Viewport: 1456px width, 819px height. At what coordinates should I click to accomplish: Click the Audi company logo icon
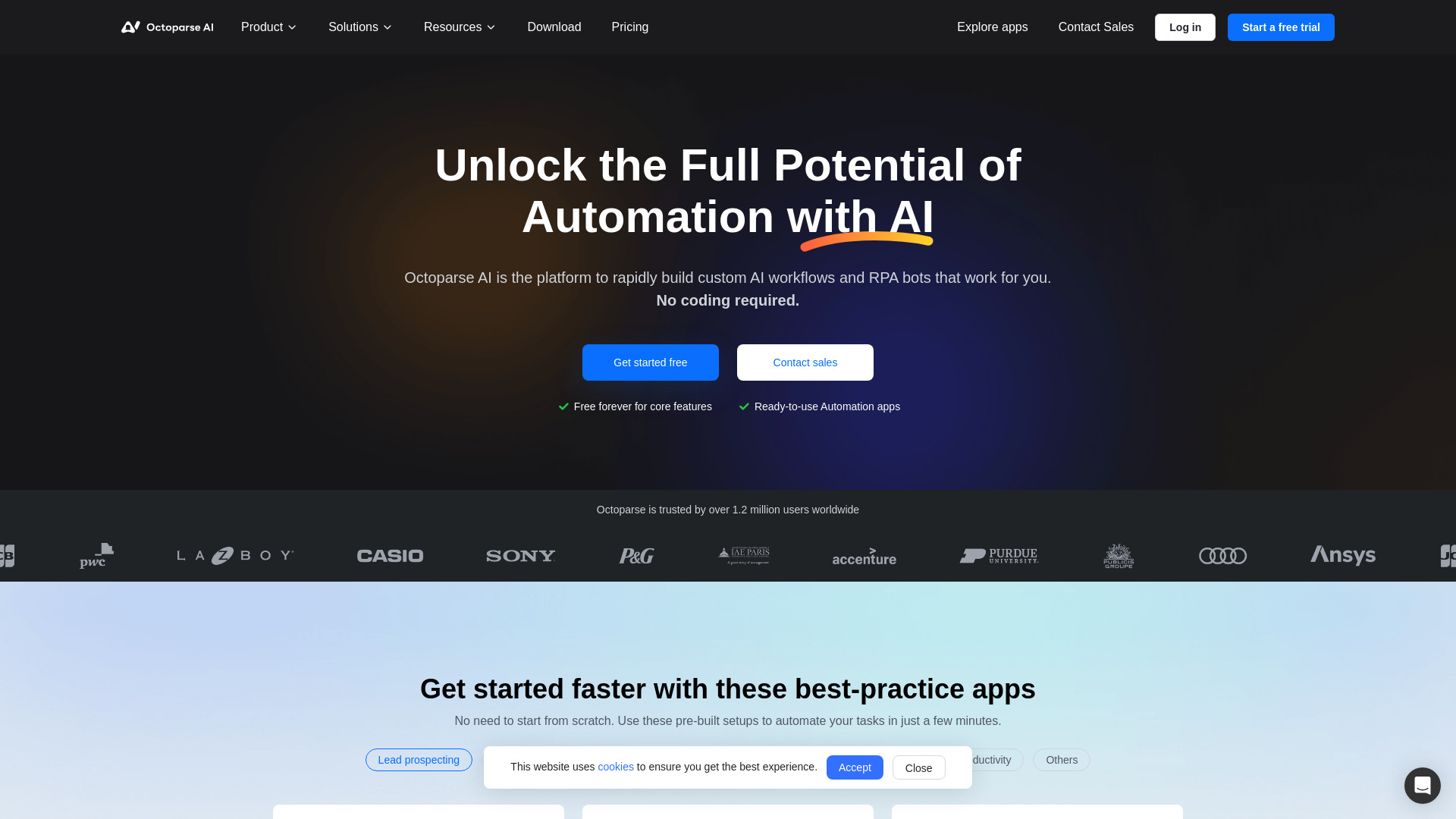pos(1222,555)
